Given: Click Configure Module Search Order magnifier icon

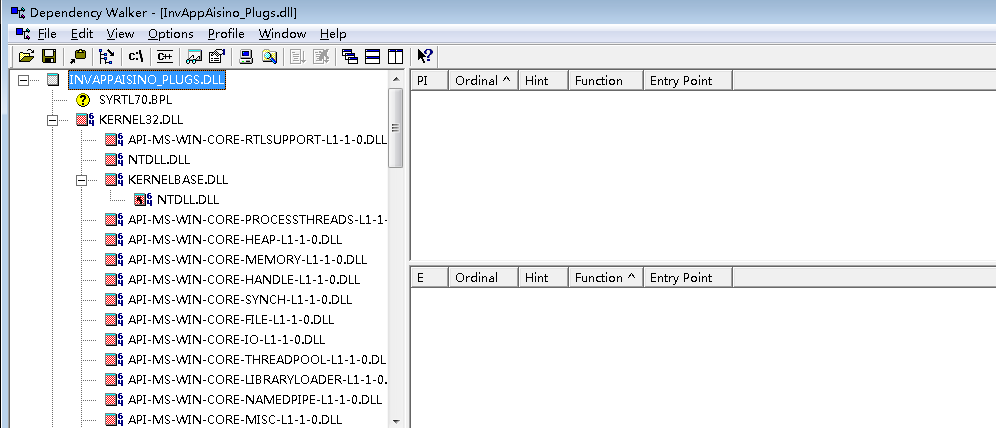Looking at the screenshot, I should point(269,57).
